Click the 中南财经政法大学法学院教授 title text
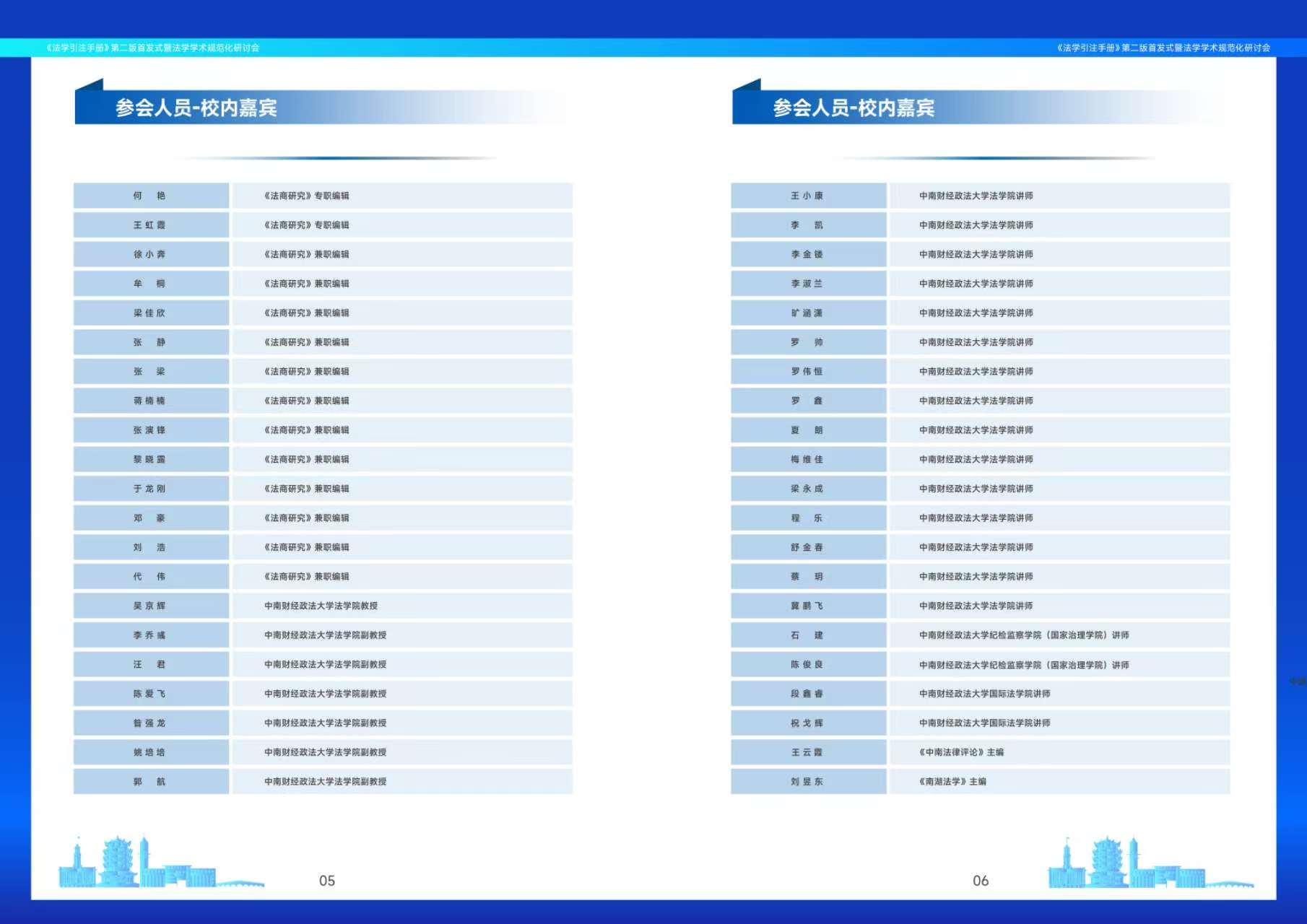The image size is (1307, 924). tap(321, 606)
